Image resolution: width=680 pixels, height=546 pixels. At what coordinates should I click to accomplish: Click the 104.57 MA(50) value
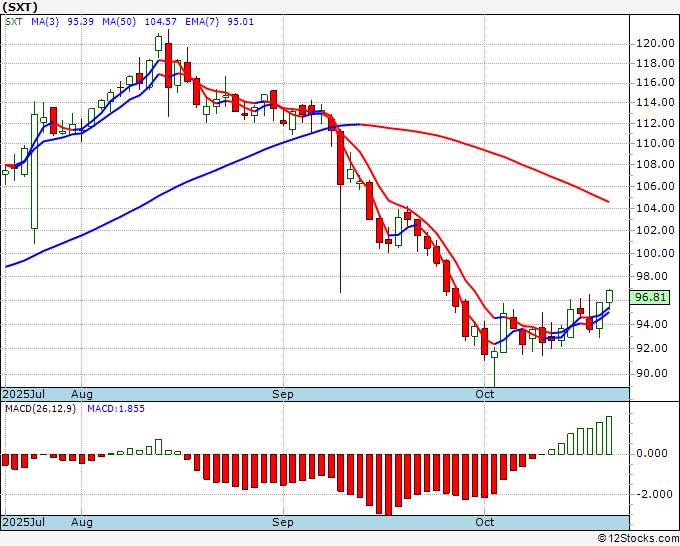(160, 22)
